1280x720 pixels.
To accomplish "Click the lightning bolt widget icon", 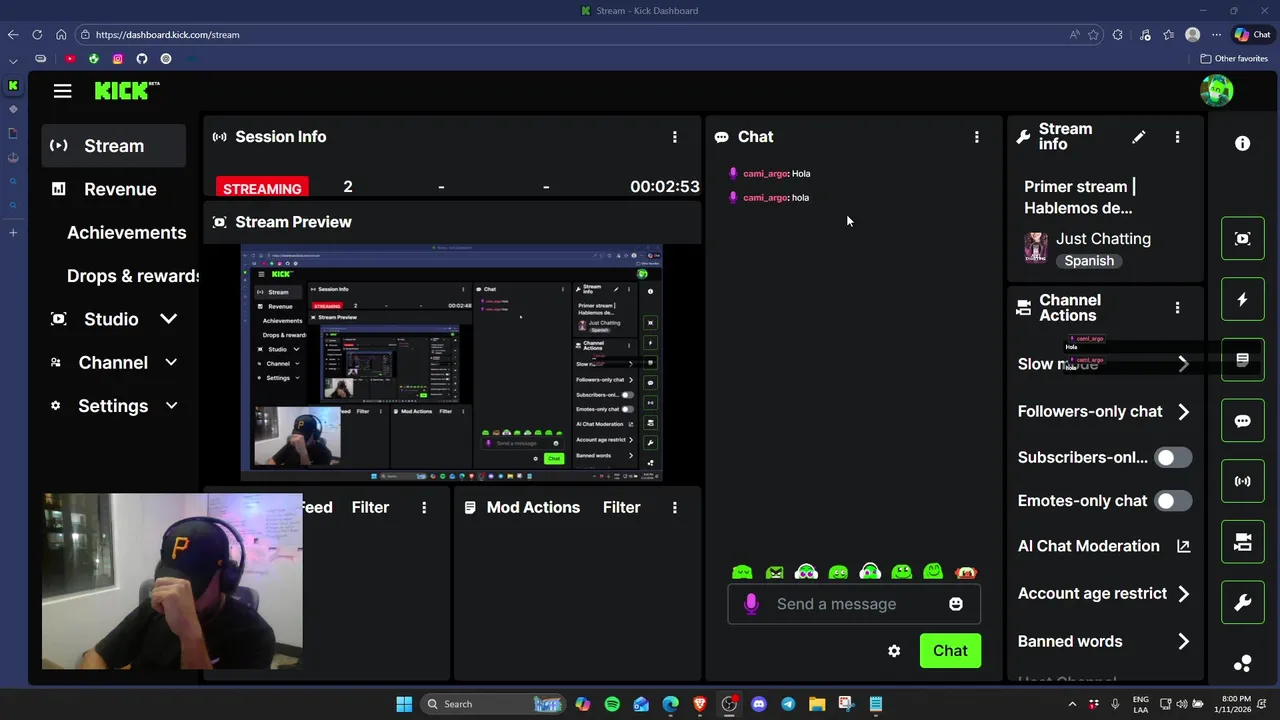I will tap(1242, 300).
